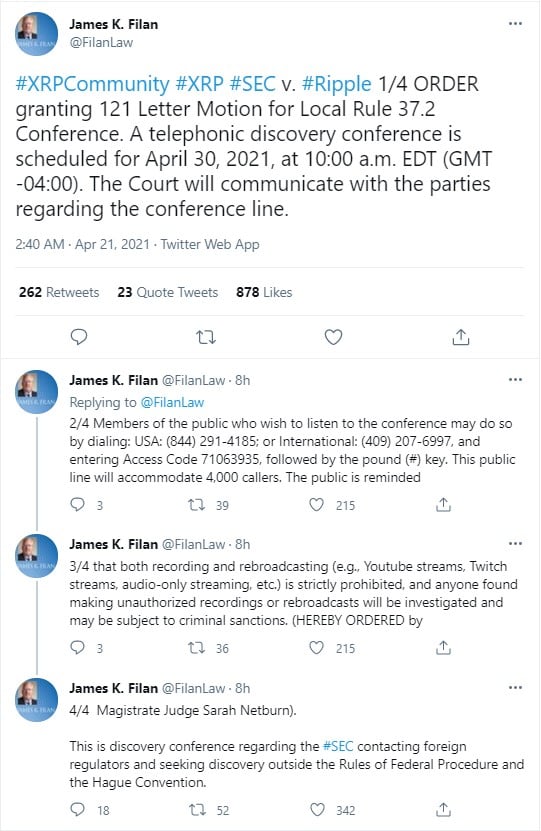Image resolution: width=541 pixels, height=831 pixels.
Task: Open more options on the 4/4 reply
Action: coord(515,688)
